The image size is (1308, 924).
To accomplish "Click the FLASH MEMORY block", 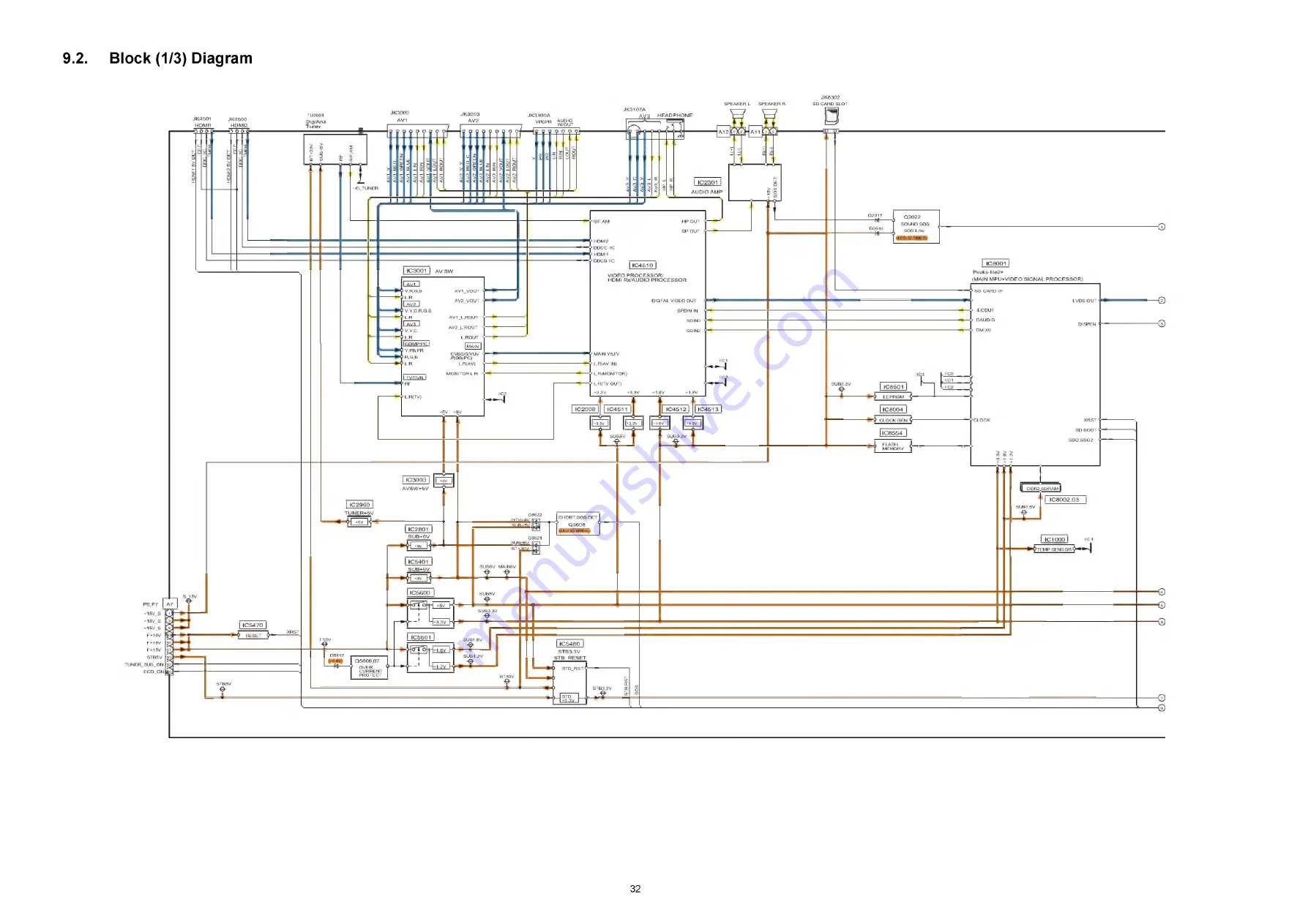I will (x=893, y=446).
